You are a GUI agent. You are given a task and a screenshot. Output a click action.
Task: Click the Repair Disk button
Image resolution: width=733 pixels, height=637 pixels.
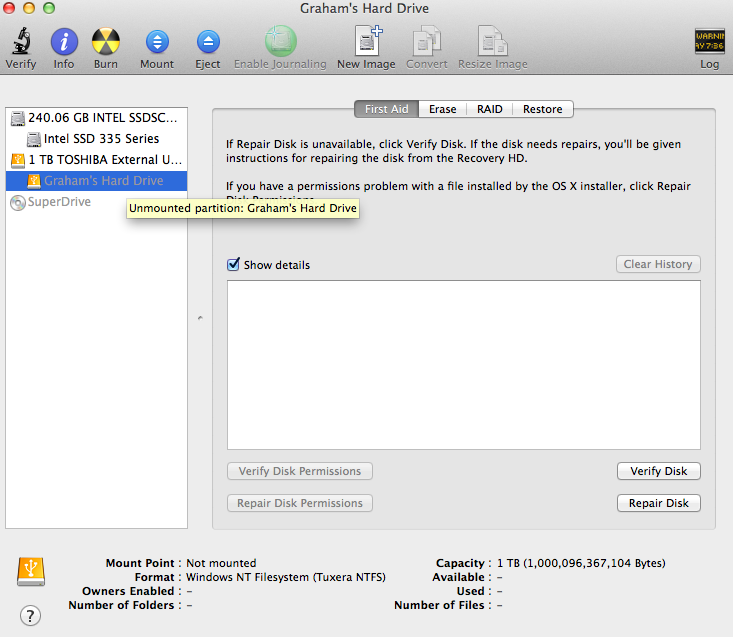click(659, 503)
